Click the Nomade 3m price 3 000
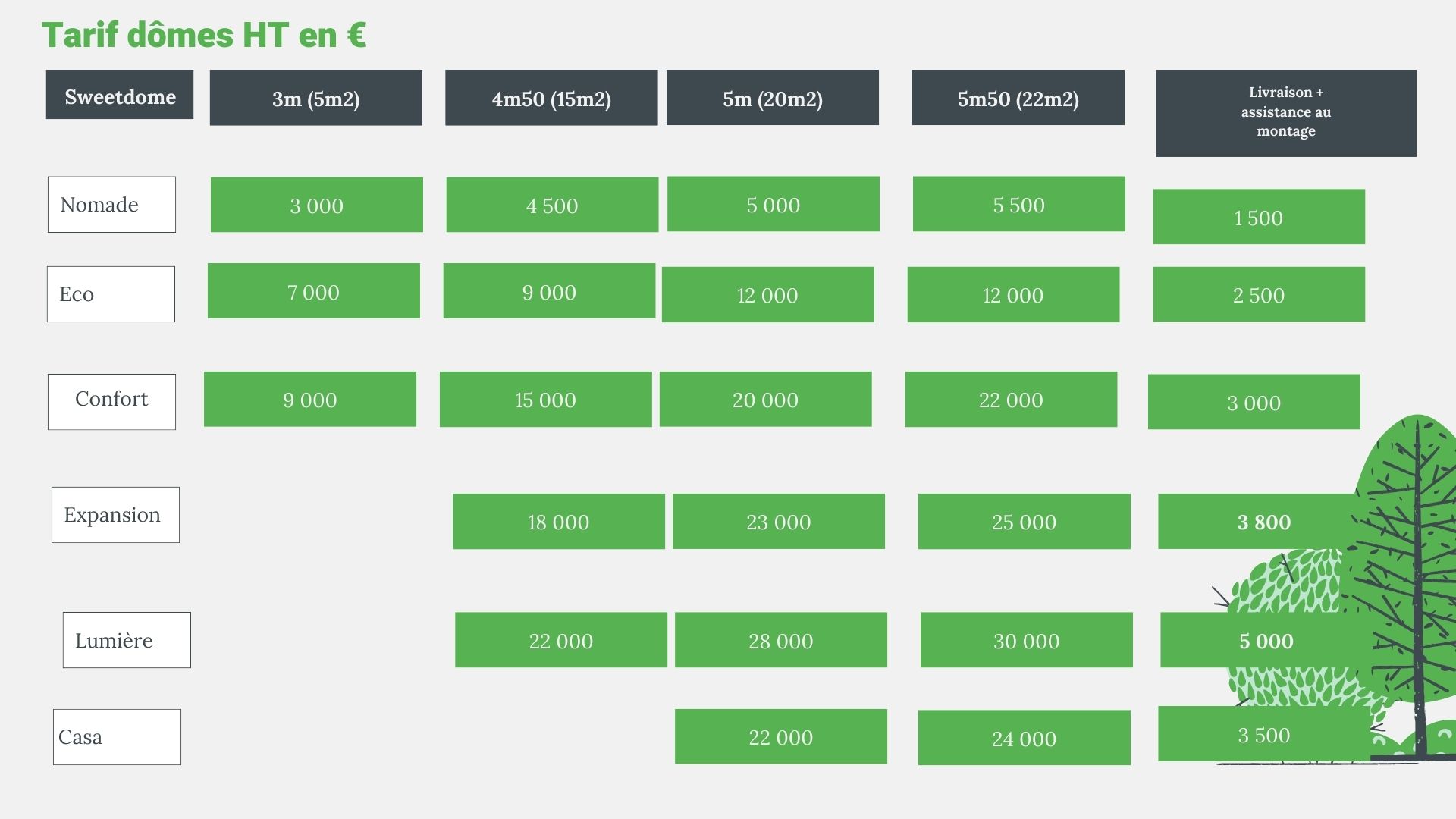This screenshot has height=819, width=1456. coord(316,205)
